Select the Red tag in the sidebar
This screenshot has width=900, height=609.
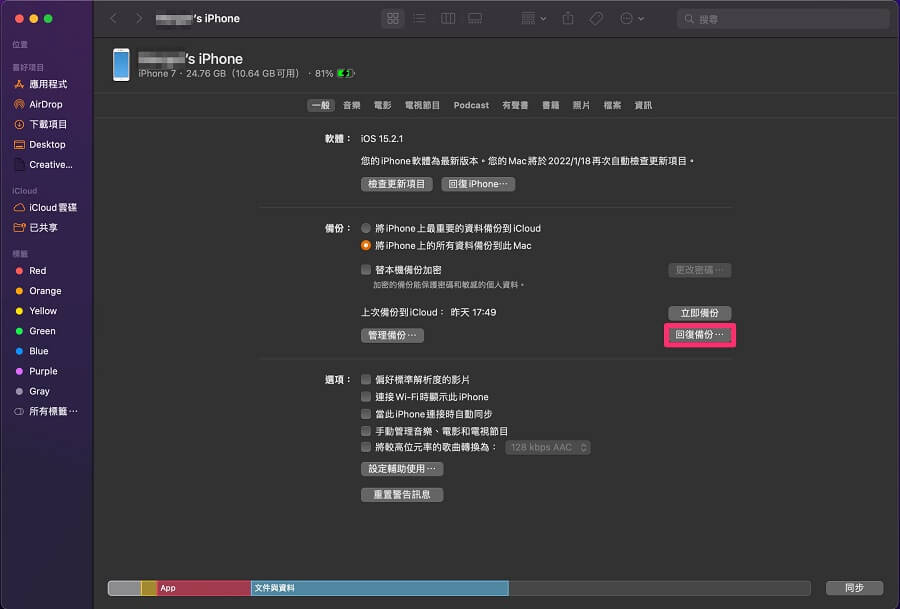(x=37, y=270)
